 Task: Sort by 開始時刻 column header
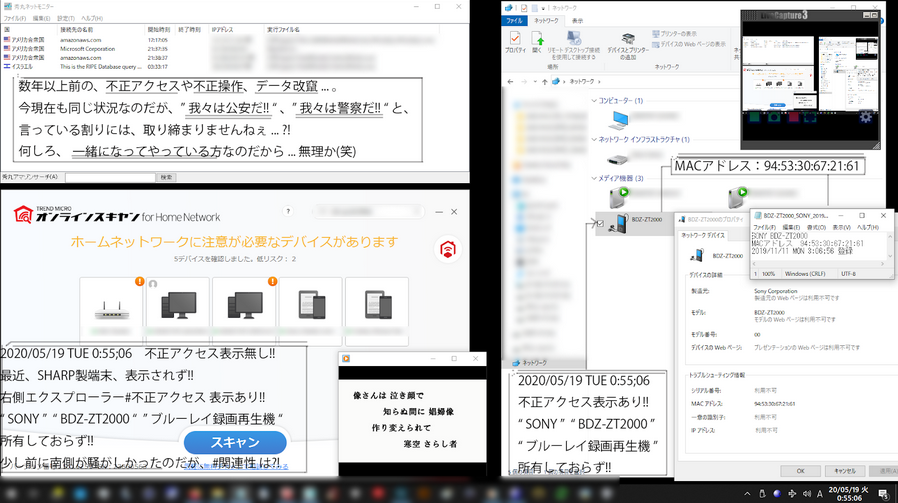point(159,29)
